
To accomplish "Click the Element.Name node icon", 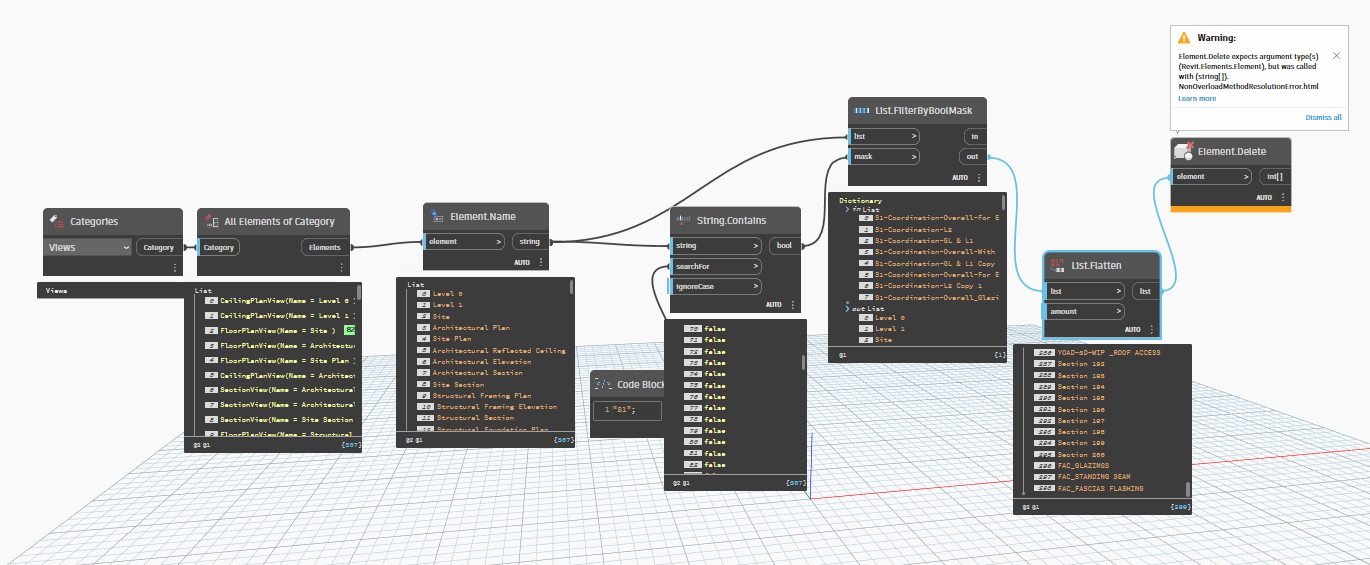I will (x=437, y=216).
